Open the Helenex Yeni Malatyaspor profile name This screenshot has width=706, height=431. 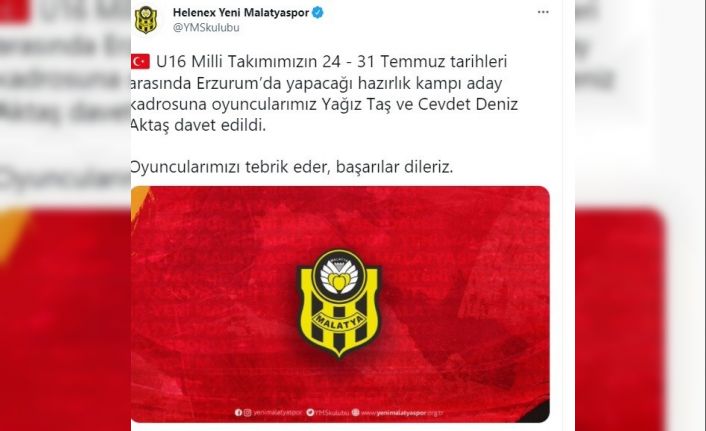click(241, 13)
